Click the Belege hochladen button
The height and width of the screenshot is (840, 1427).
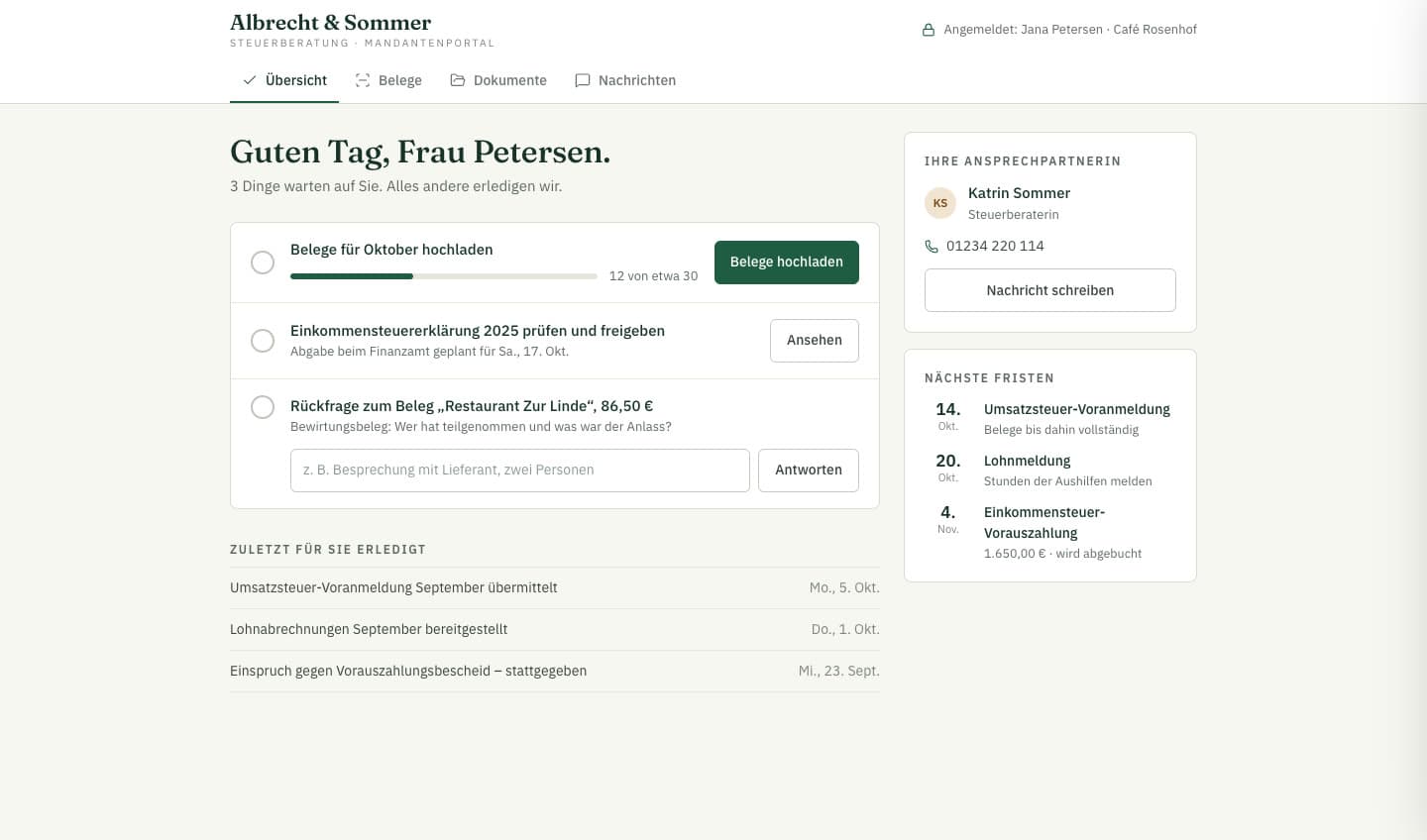(x=787, y=262)
